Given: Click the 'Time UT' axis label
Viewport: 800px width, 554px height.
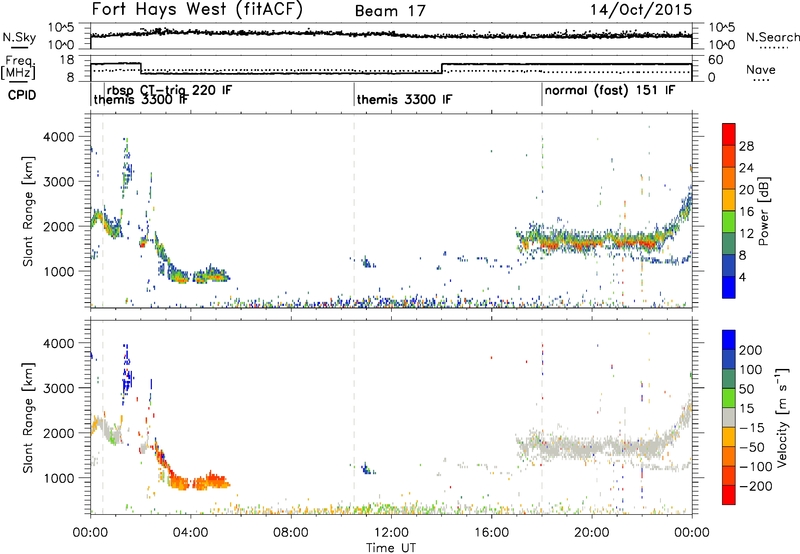Looking at the screenshot, I should tap(391, 547).
